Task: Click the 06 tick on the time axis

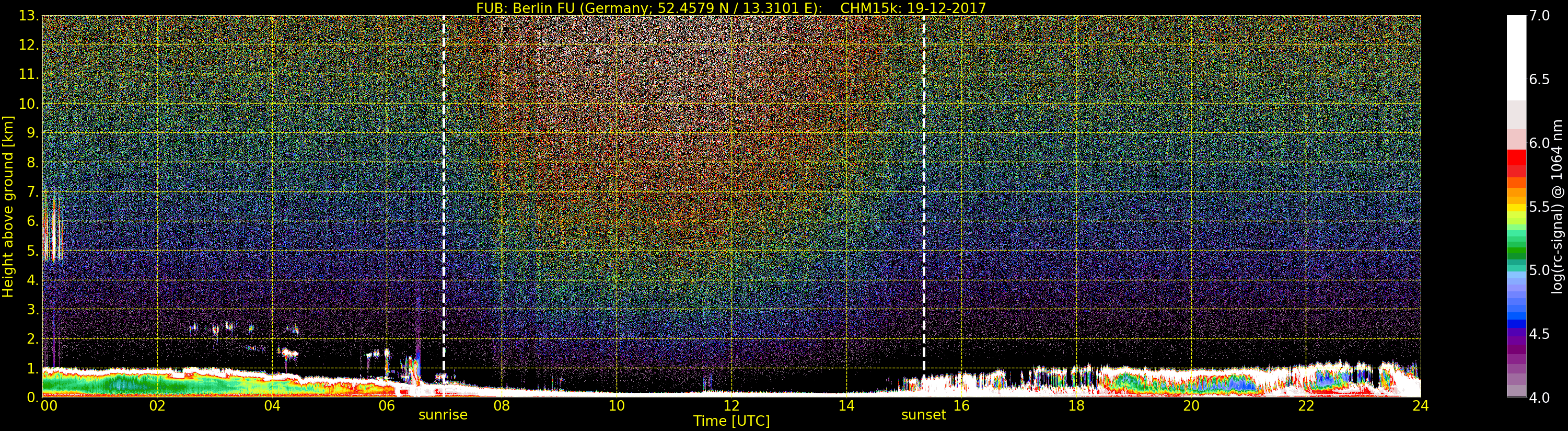Action: [387, 406]
